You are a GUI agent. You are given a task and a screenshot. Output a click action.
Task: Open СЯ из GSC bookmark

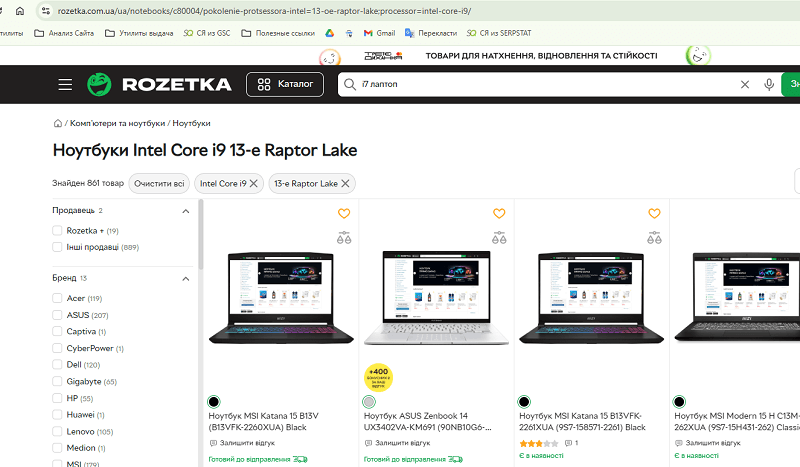pyautogui.click(x=207, y=33)
